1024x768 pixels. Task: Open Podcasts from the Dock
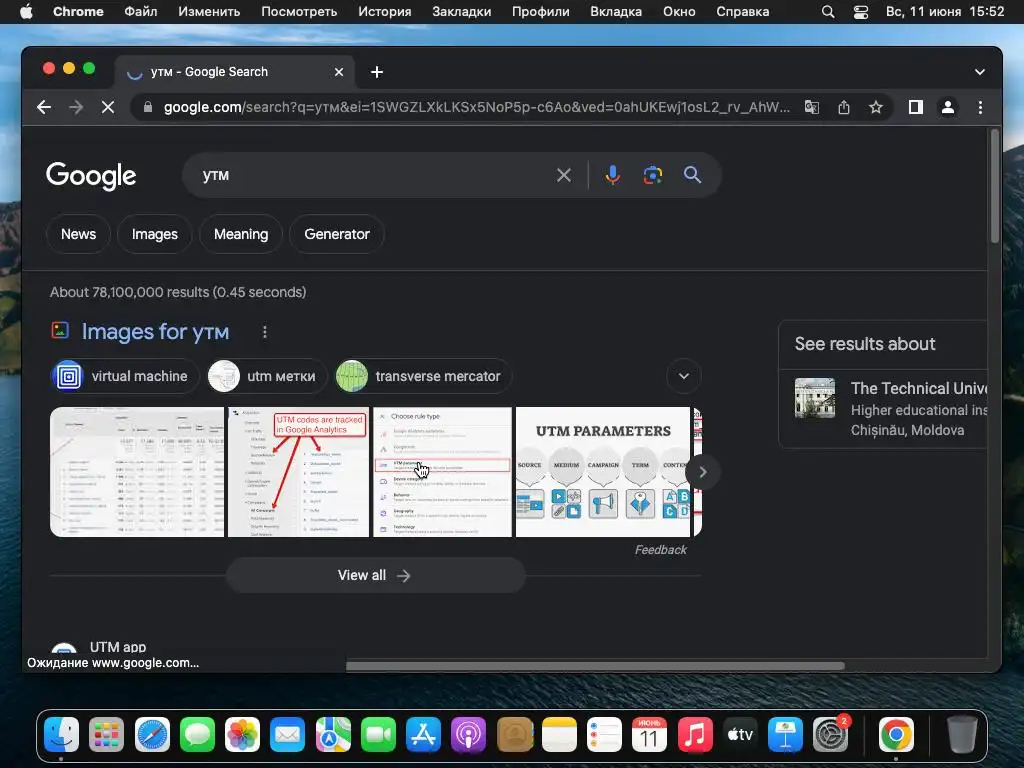469,735
